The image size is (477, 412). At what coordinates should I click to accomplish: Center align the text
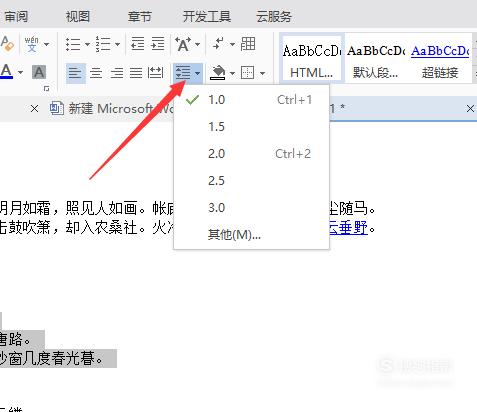click(x=96, y=73)
